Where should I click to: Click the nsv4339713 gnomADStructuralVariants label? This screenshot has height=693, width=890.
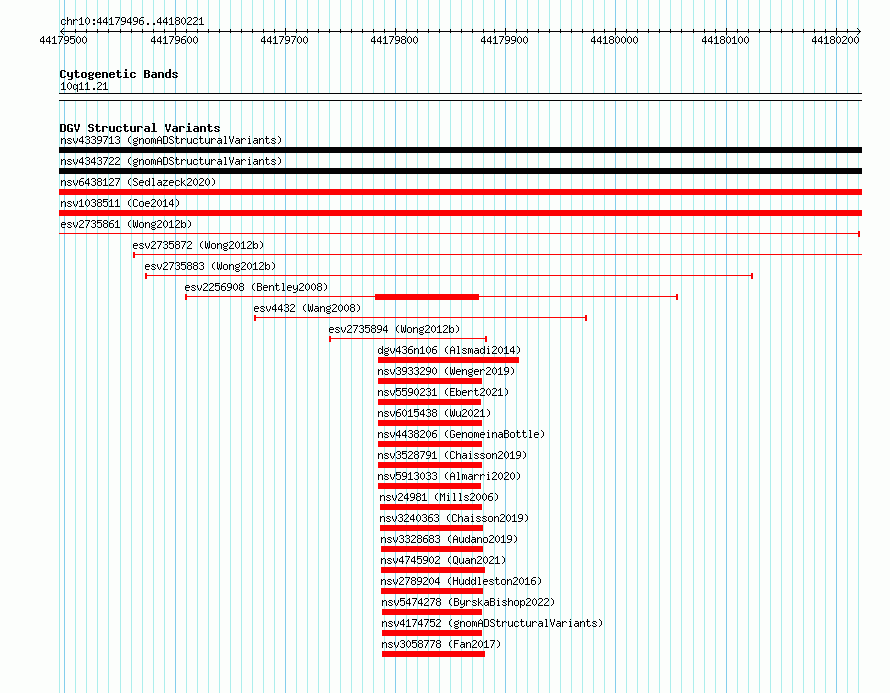click(171, 140)
